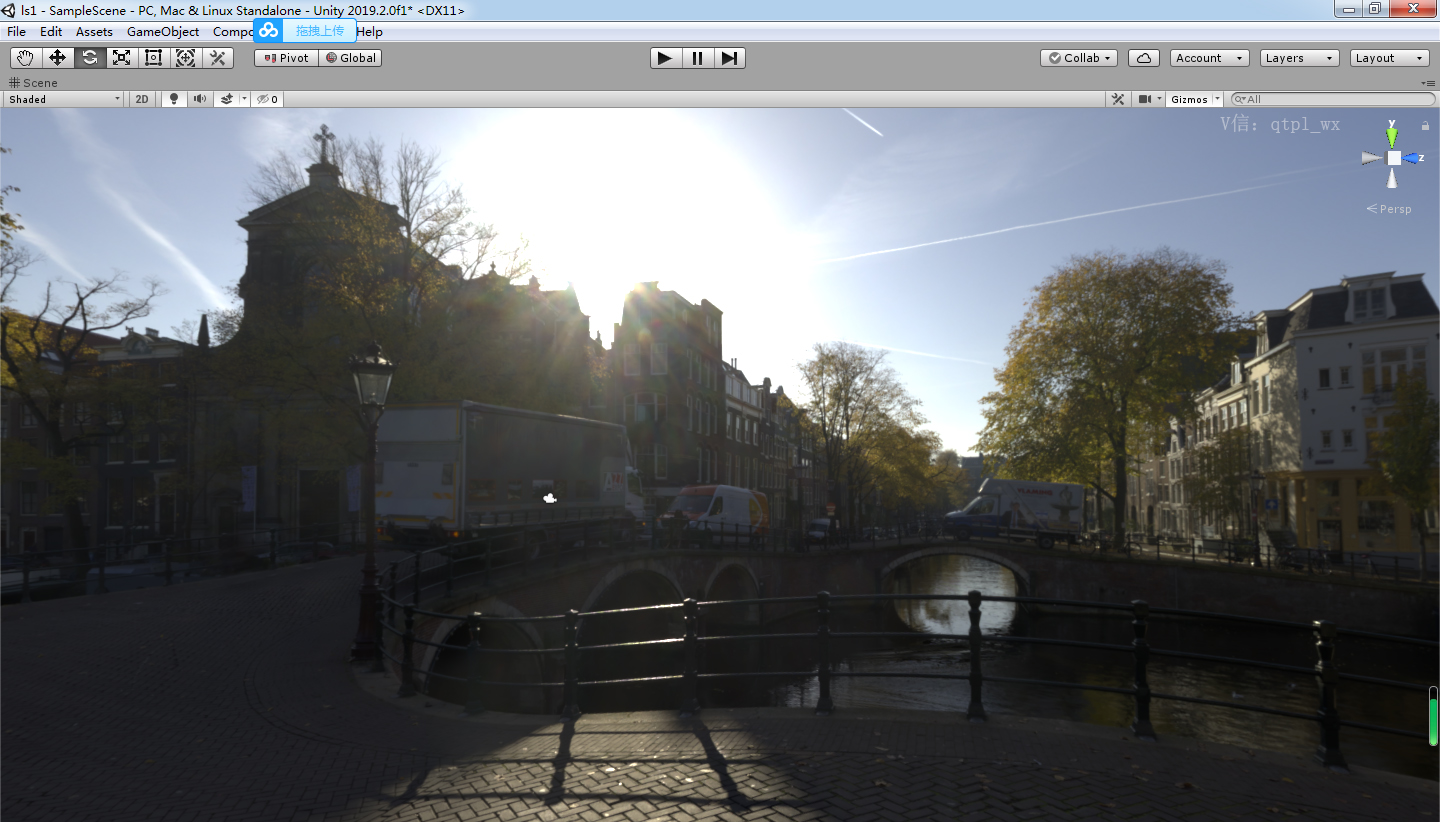Start Play mode
Image resolution: width=1440 pixels, height=822 pixels.
coord(665,58)
